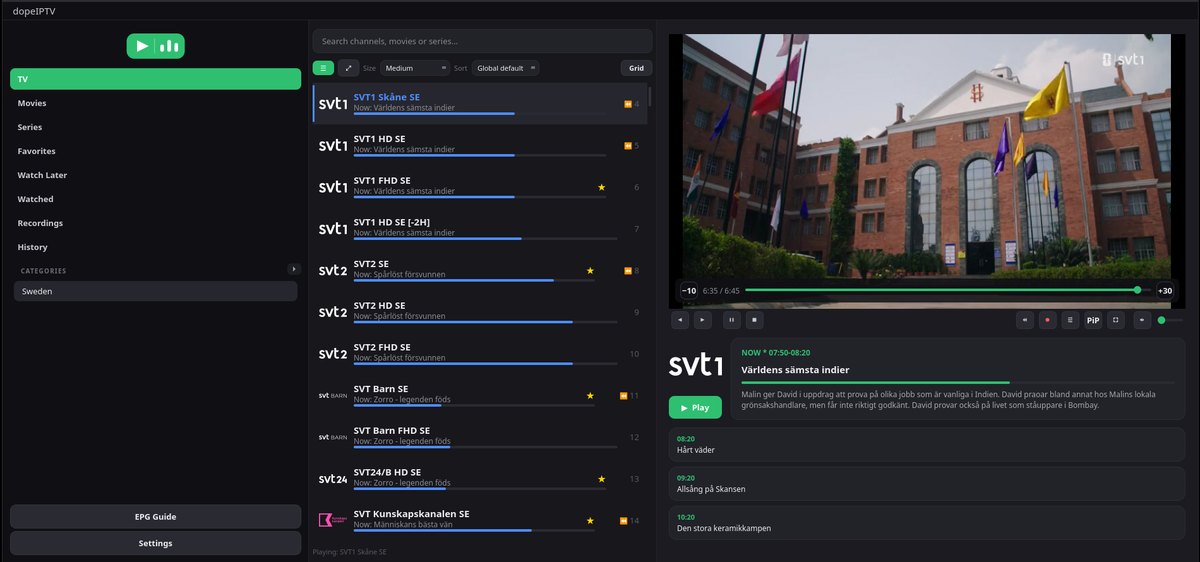The image size is (1200, 562).
Task: Go to next channel with the right arrow
Action: pos(703,320)
